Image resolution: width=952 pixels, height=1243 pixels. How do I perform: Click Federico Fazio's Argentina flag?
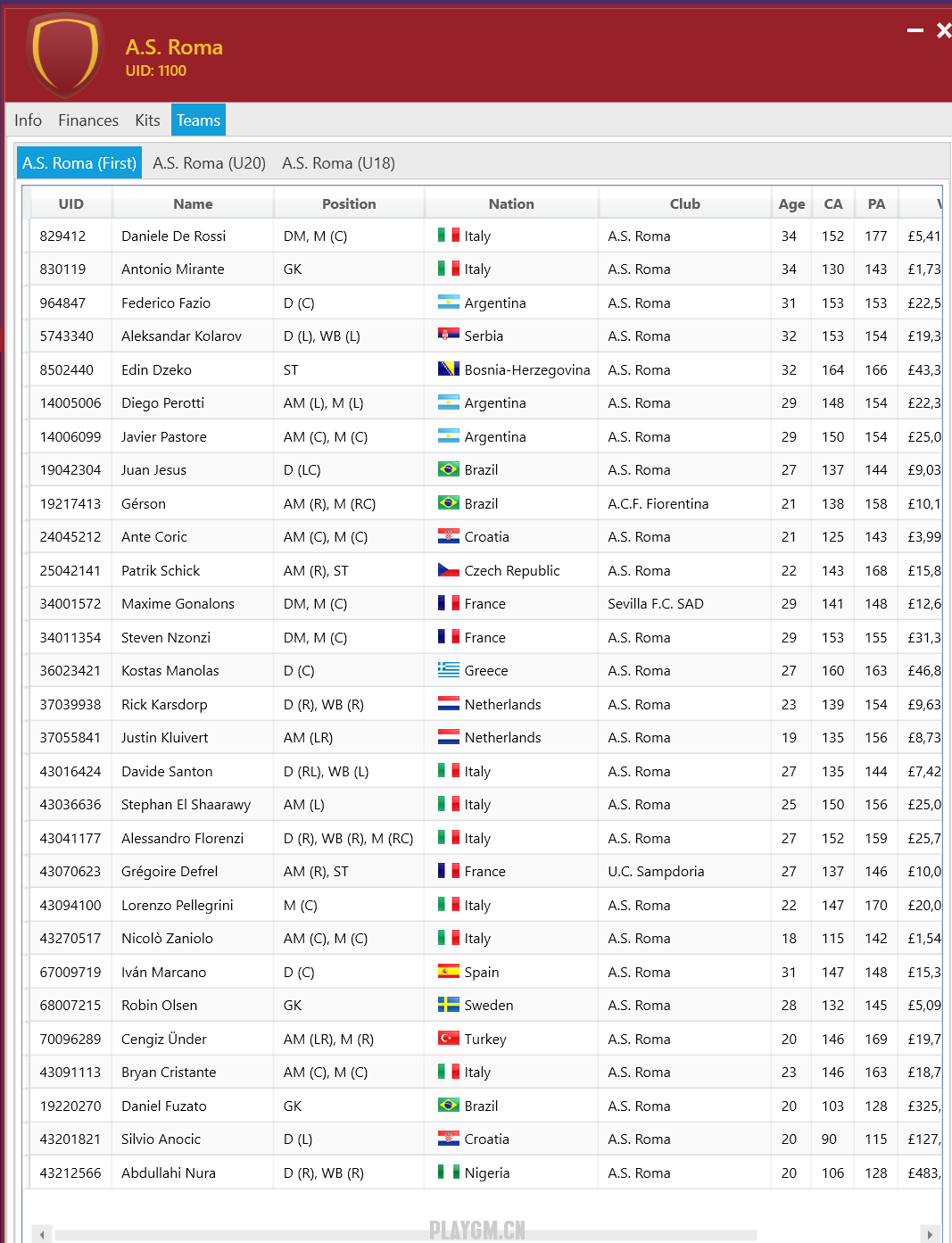[449, 302]
